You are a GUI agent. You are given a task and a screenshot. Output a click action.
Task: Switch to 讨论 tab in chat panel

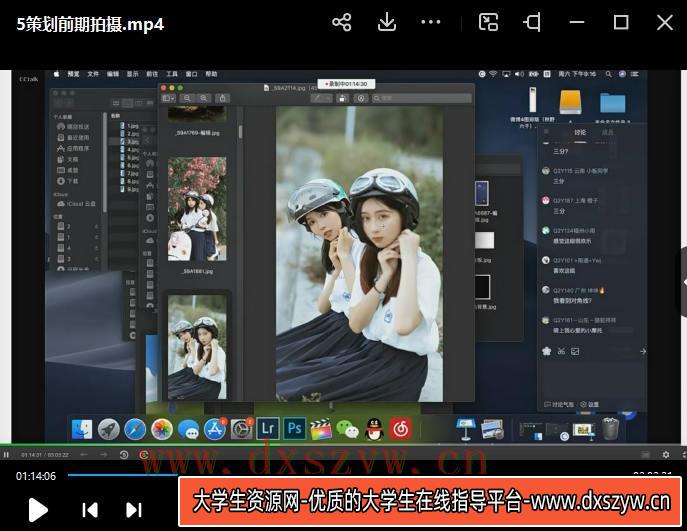580,132
